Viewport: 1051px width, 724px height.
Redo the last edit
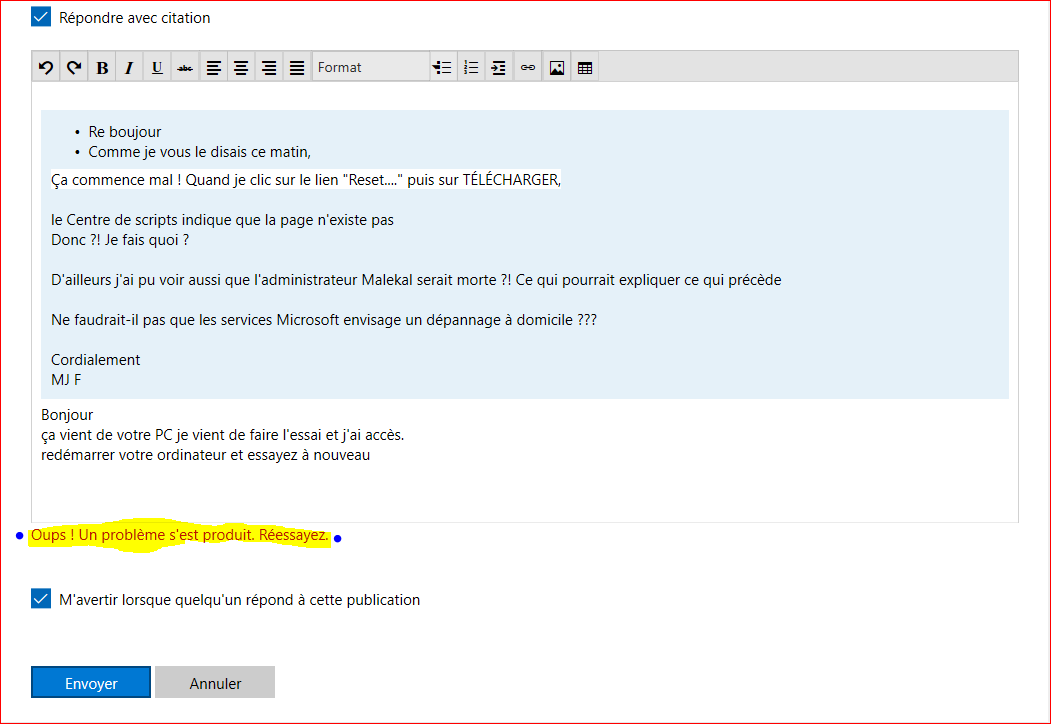point(74,67)
